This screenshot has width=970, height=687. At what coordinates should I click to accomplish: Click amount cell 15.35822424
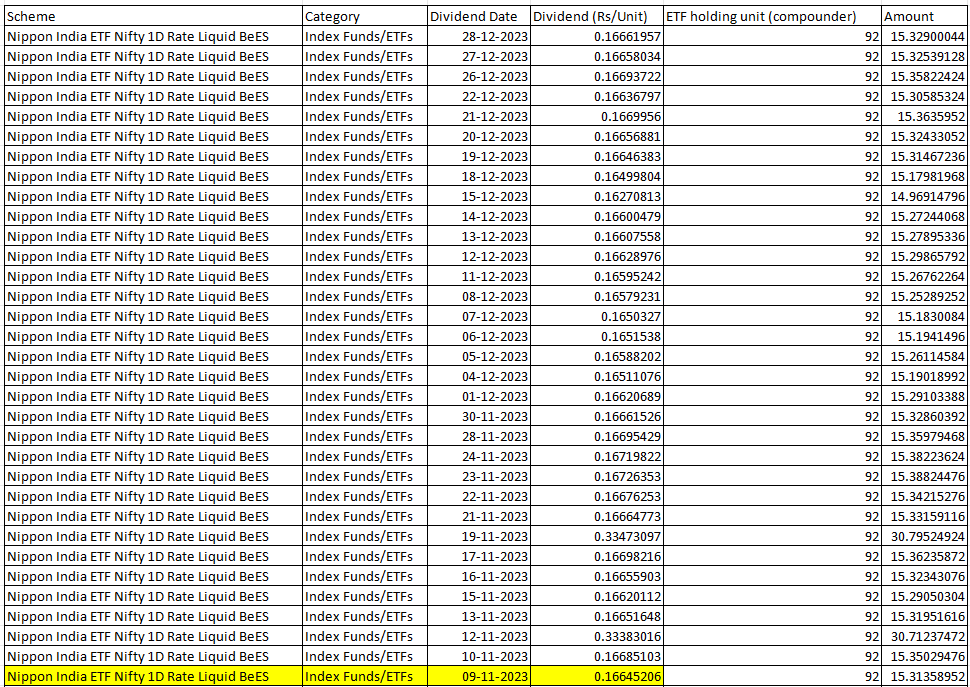pyautogui.click(x=924, y=77)
